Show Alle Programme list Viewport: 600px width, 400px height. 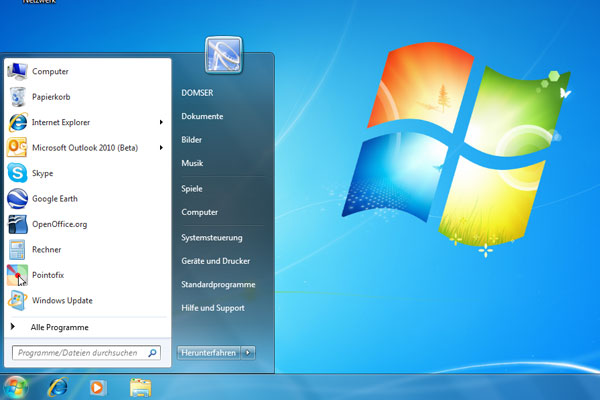[x=60, y=327]
